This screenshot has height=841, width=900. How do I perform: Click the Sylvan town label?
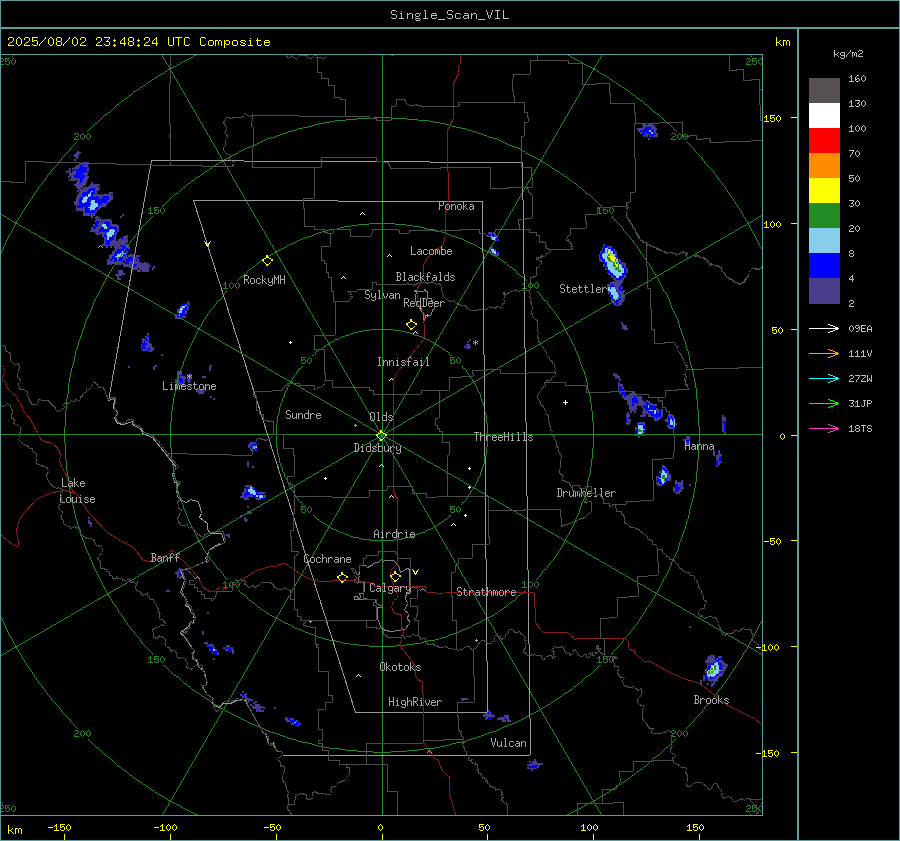click(x=382, y=295)
